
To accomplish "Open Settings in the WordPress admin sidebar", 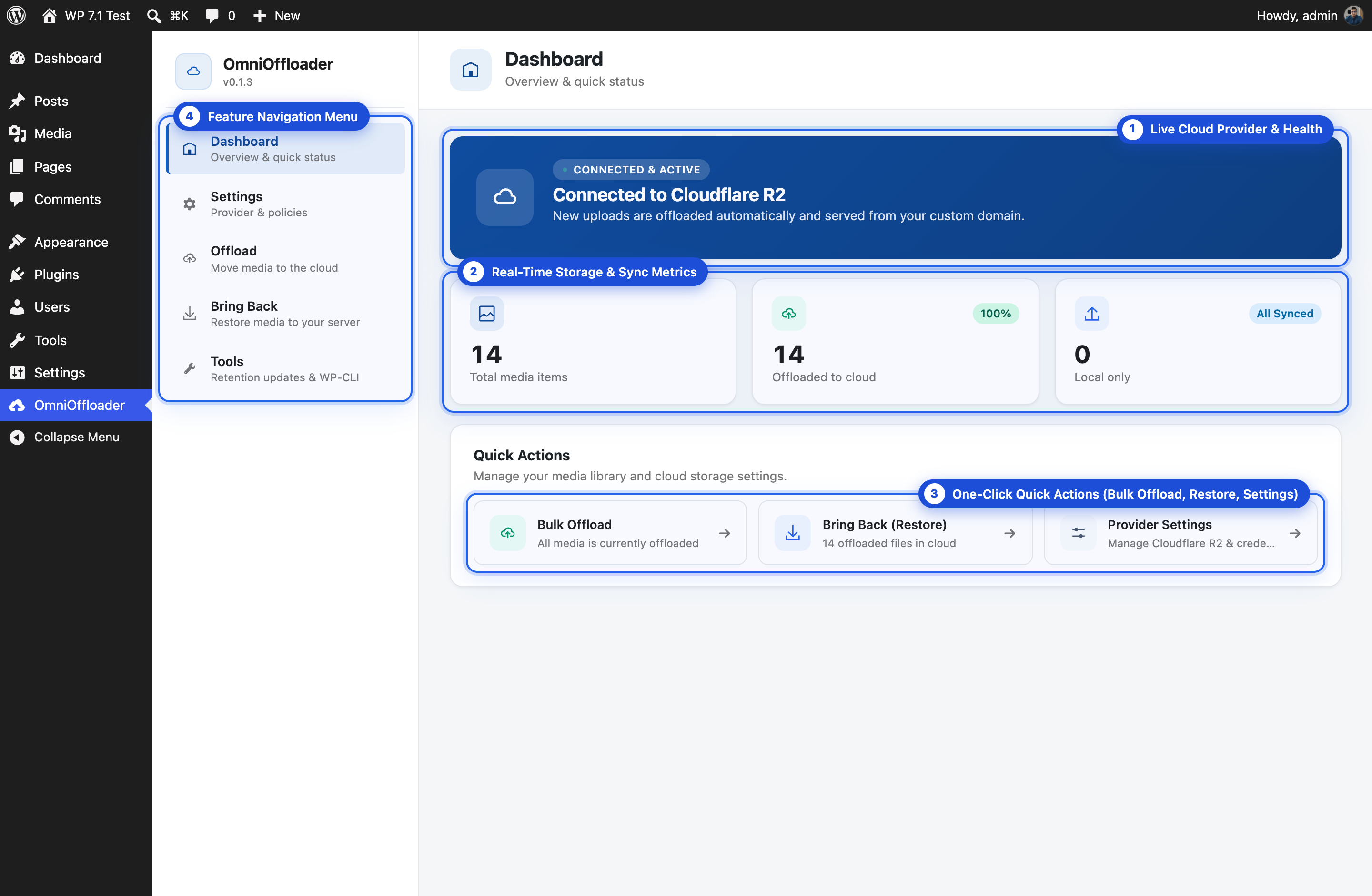I will [x=76, y=373].
